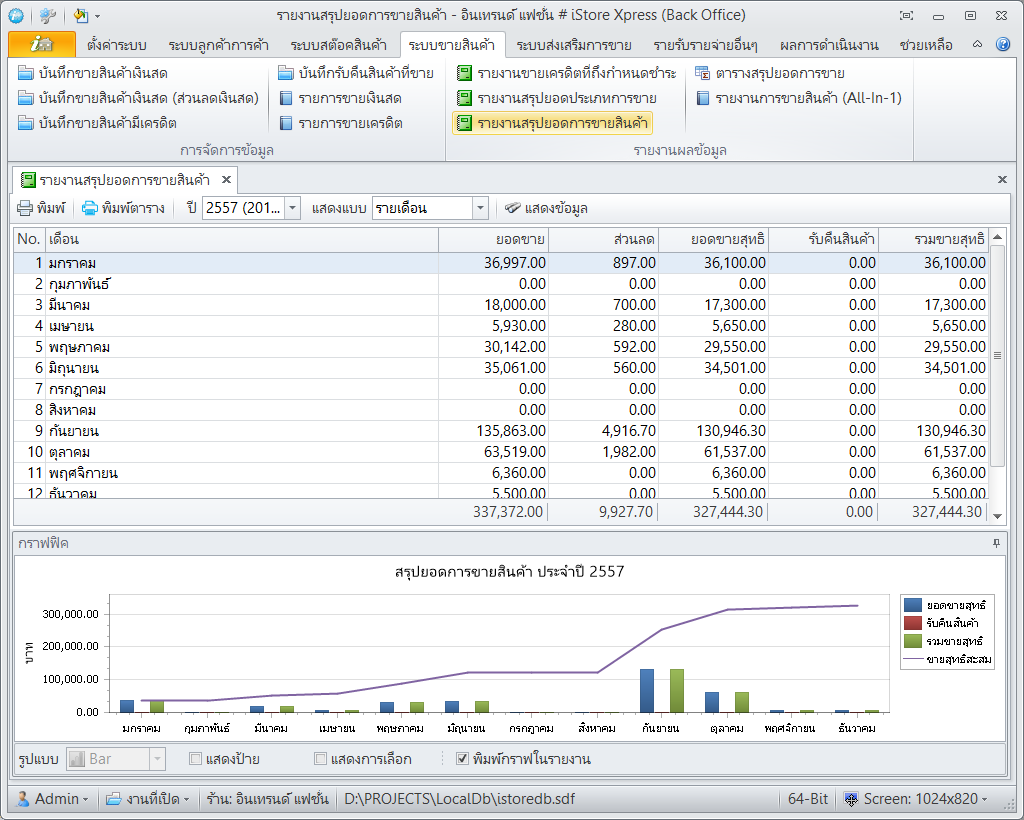The width and height of the screenshot is (1024, 820).
Task: Open รายงานขายเครดิตที่ถึงกำหนดชำระ report
Action: tap(566, 73)
